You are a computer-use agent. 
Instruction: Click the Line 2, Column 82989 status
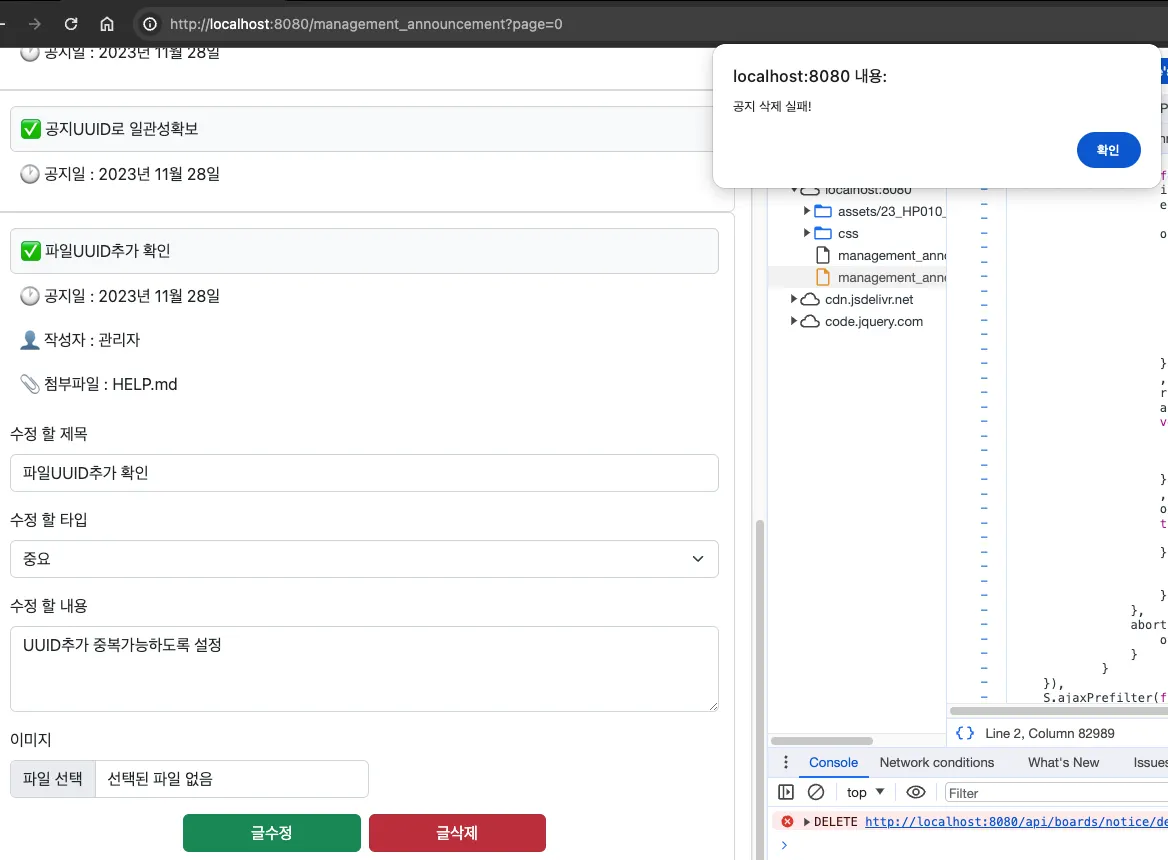[1050, 733]
